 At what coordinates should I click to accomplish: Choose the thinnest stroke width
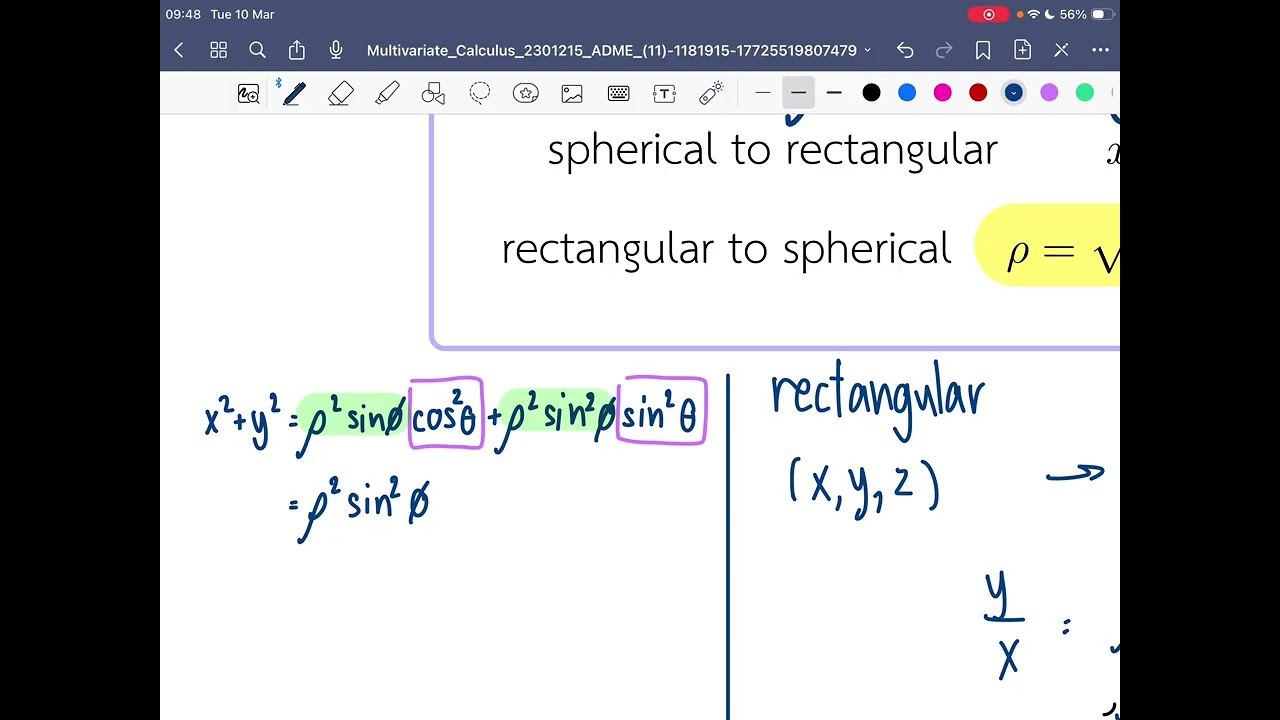[763, 93]
